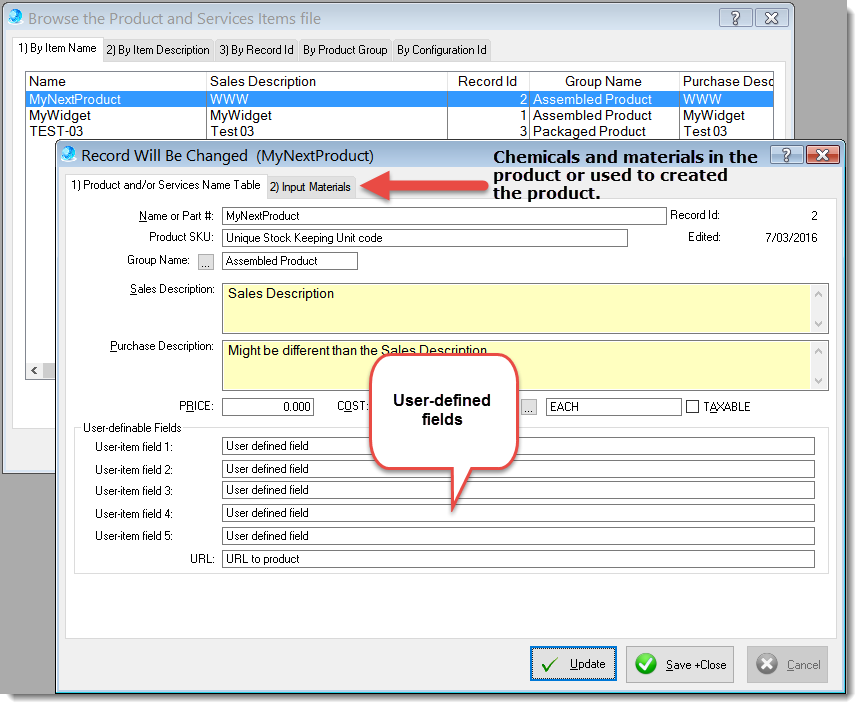Cancel the record change dialog

click(x=788, y=664)
